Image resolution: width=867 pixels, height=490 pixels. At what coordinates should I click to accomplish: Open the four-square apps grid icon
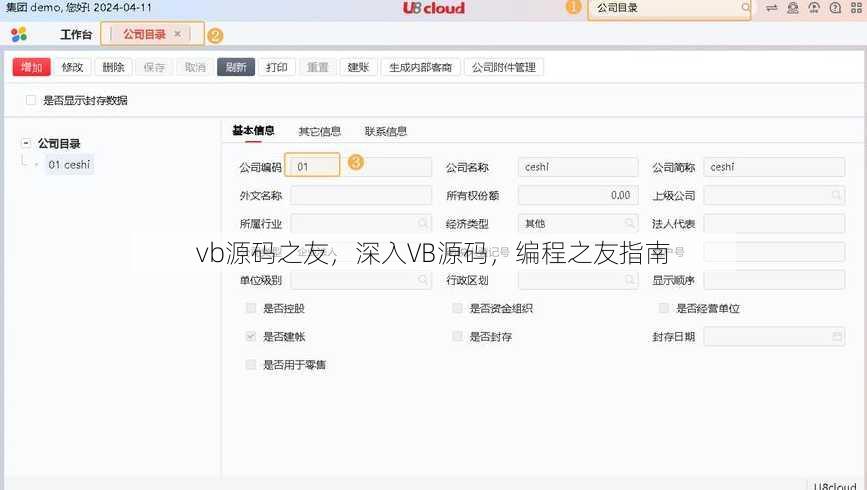(x=856, y=8)
